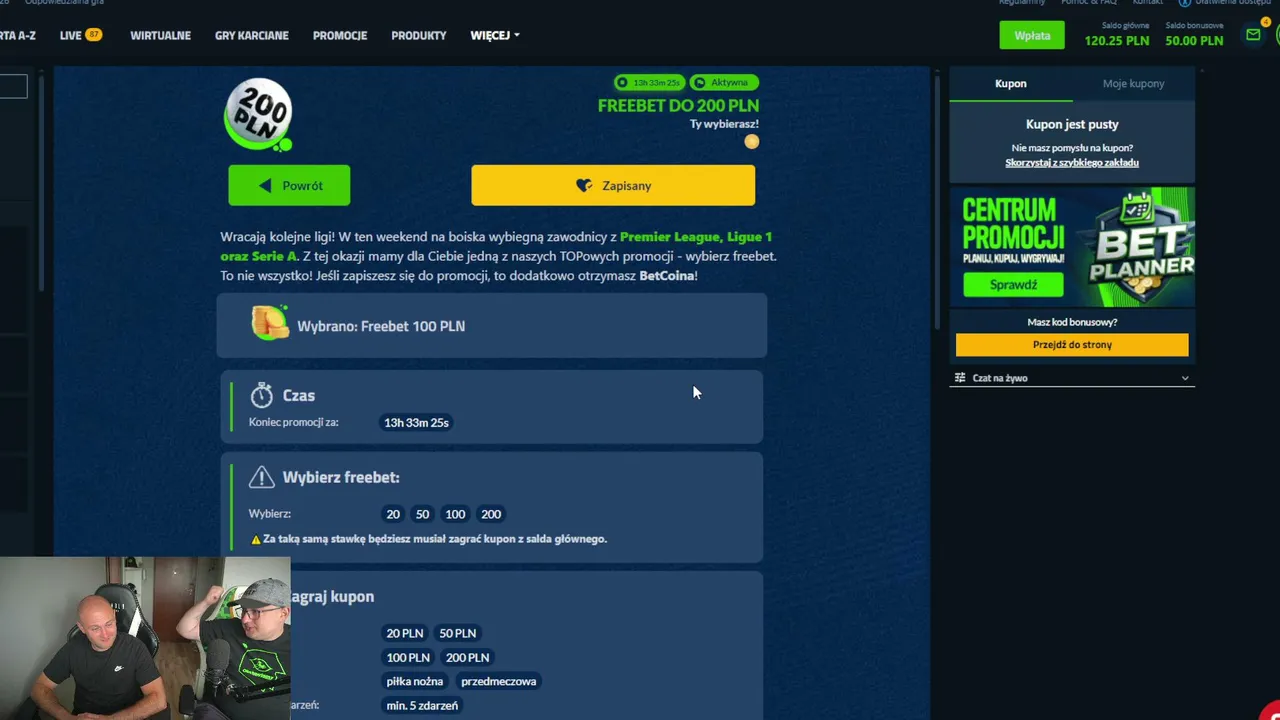
Task: Switch to the Kupon tab
Action: 1011,84
